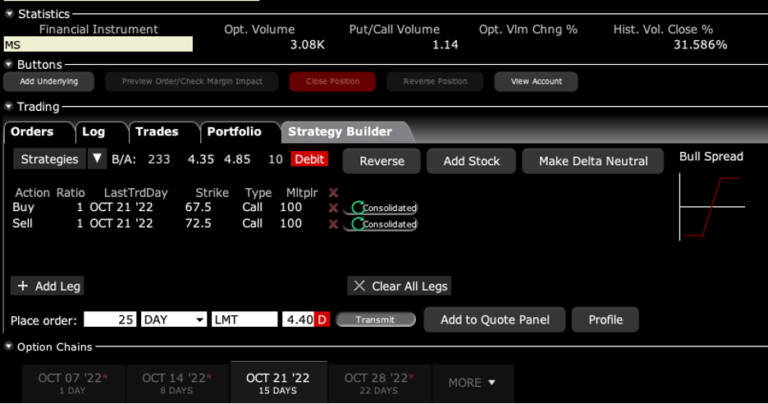Remove the Sell 72.5 Call leg

[x=334, y=224]
